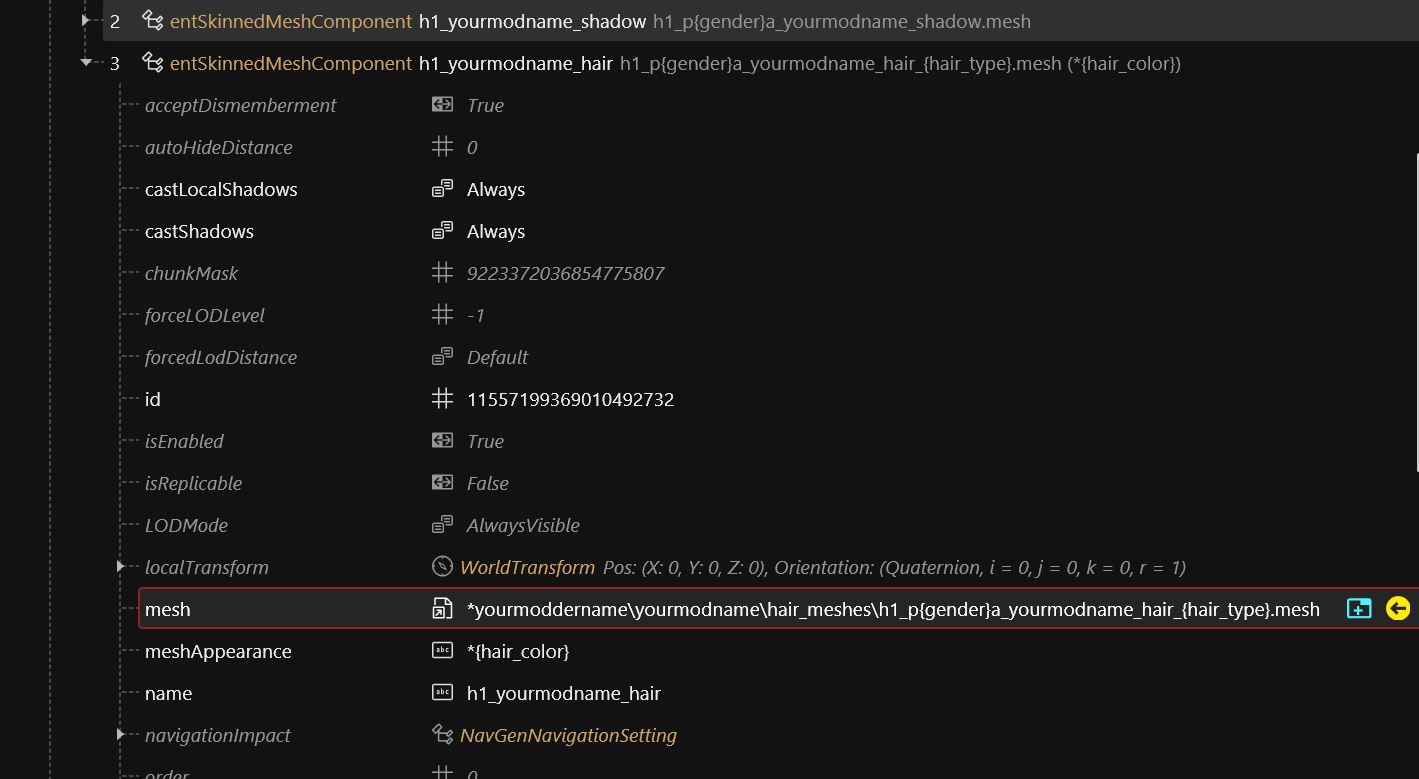
Task: Click the blue add-folder icon on mesh row
Action: [1359, 609]
